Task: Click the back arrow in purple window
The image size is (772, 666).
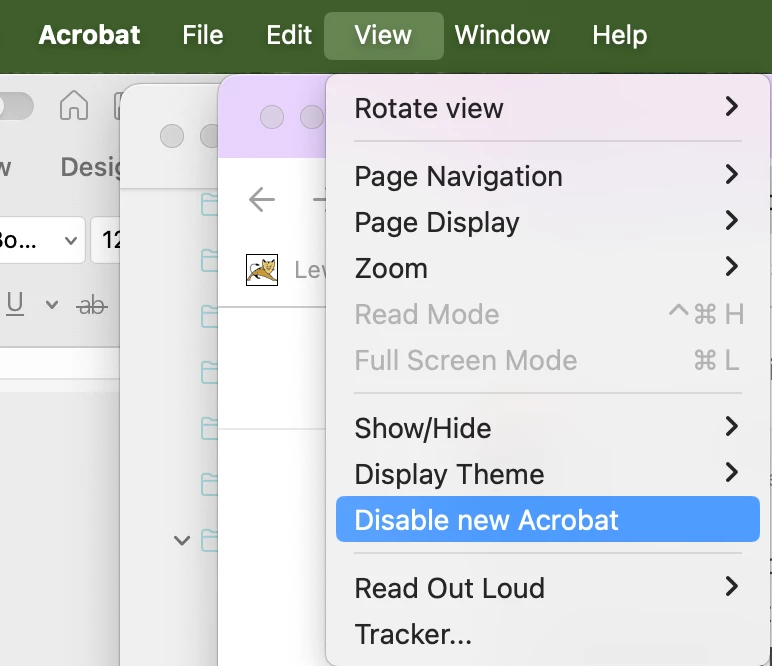Action: click(x=262, y=199)
